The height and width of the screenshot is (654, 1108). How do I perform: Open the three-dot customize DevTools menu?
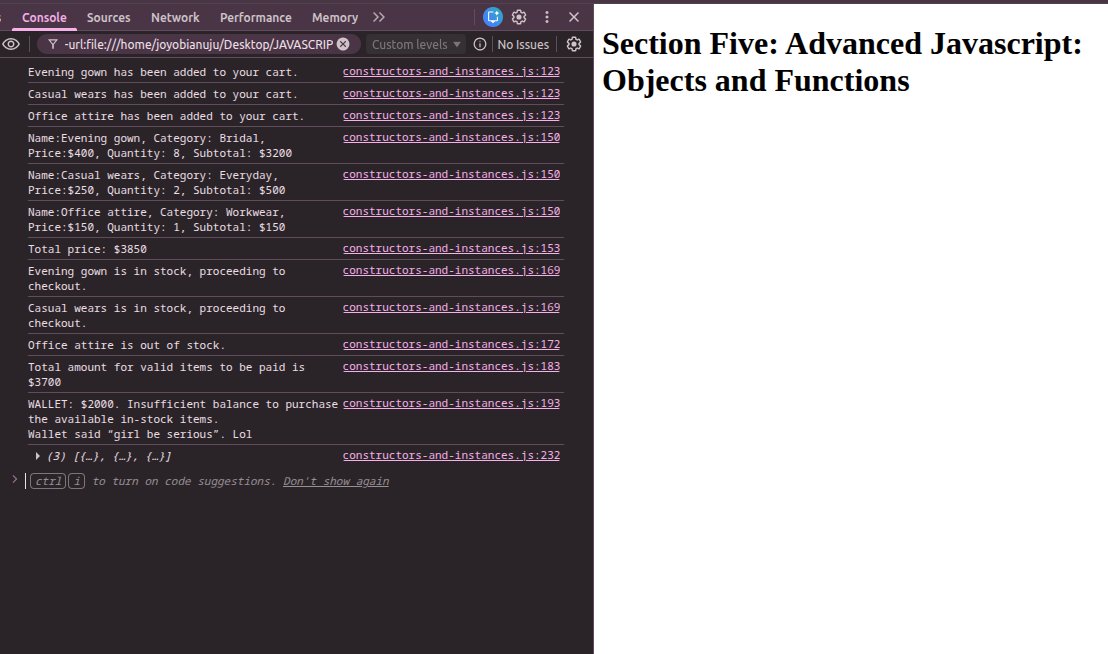click(546, 17)
